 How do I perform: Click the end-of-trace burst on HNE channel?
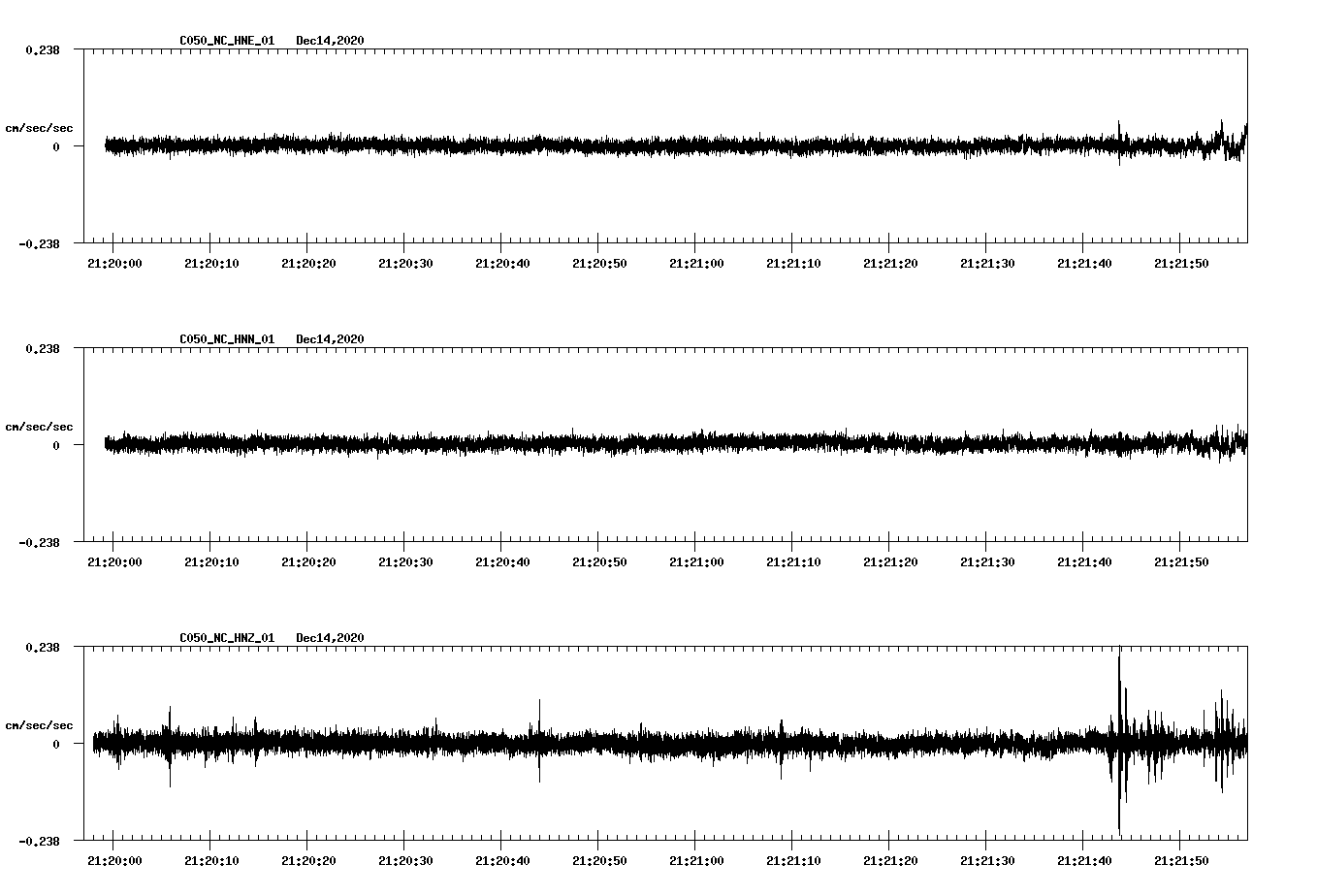pyautogui.click(x=1232, y=141)
